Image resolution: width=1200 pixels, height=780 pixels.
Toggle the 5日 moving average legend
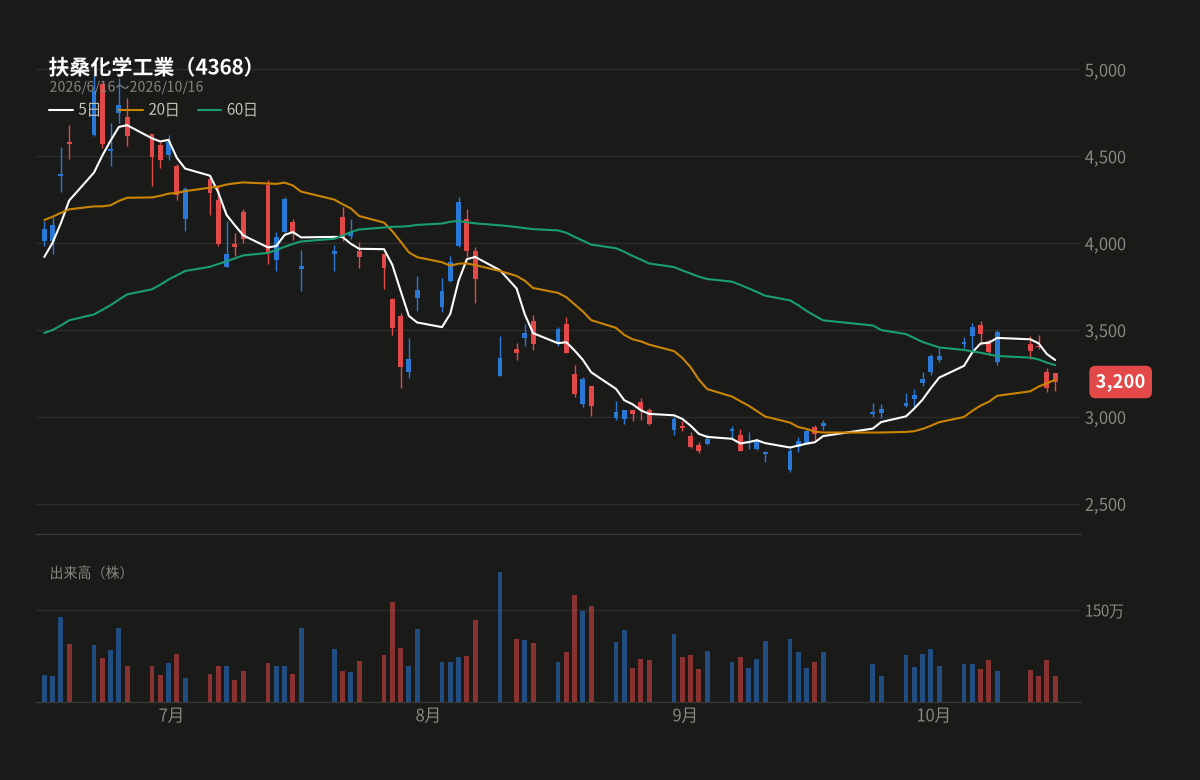tap(74, 110)
